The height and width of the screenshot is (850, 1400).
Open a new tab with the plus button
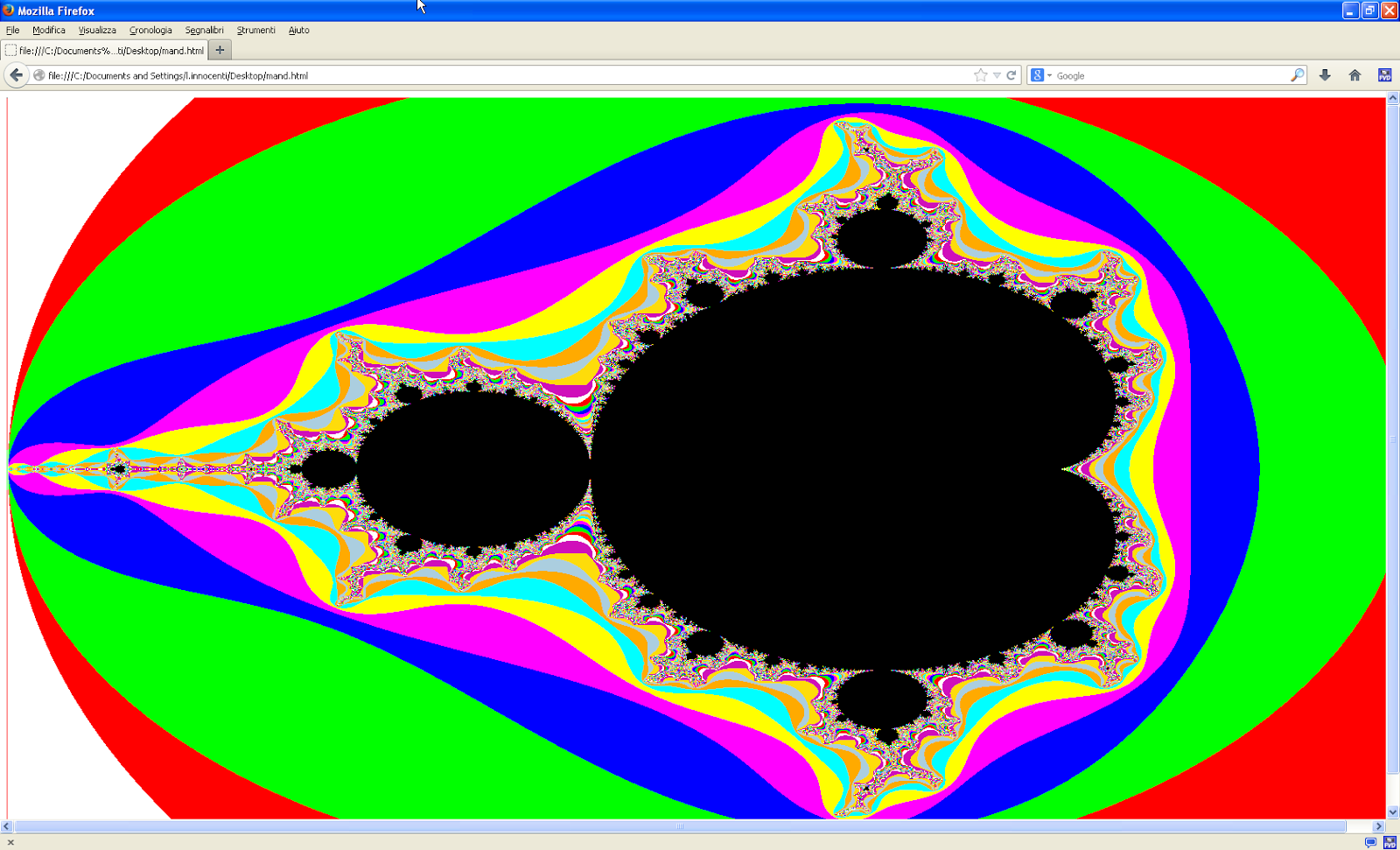(x=220, y=50)
